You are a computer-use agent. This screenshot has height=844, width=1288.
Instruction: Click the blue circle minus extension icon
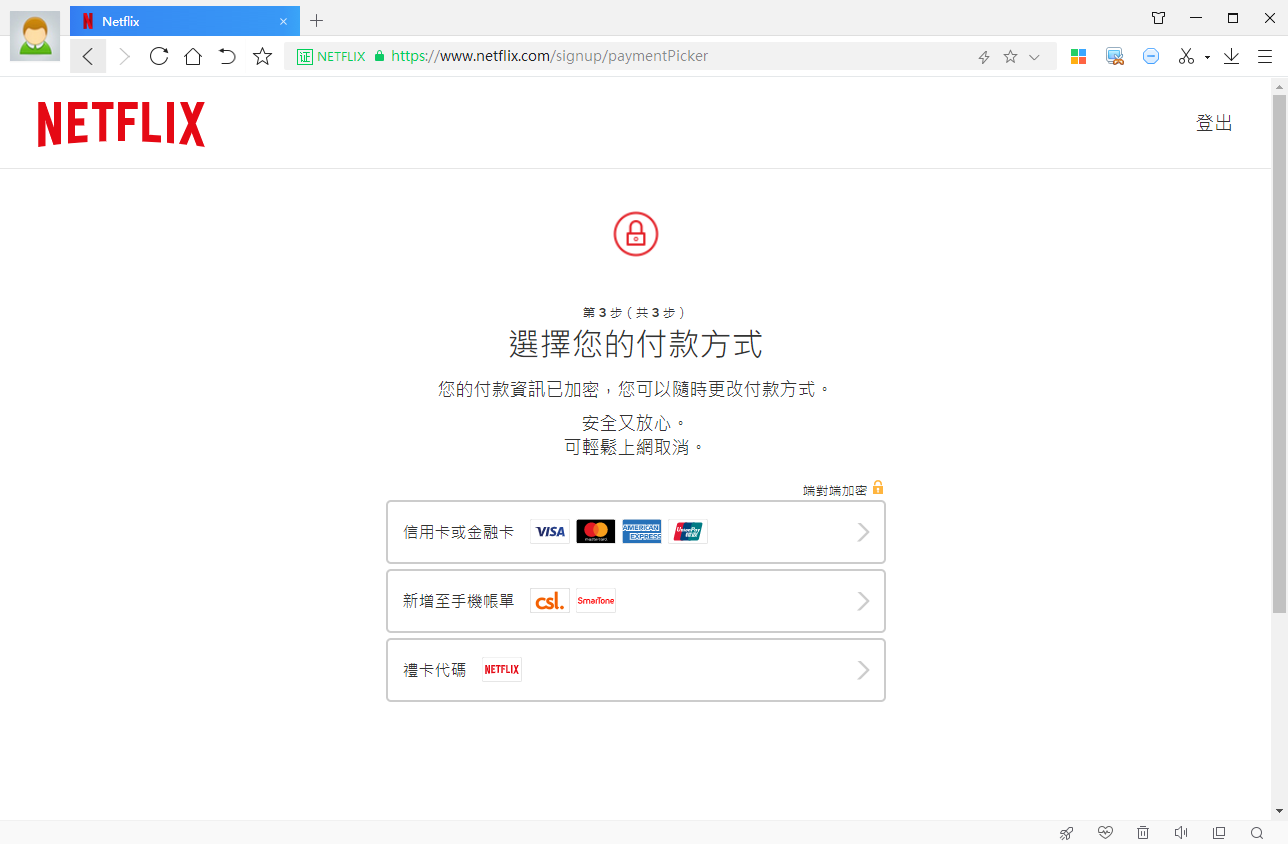[x=1151, y=57]
